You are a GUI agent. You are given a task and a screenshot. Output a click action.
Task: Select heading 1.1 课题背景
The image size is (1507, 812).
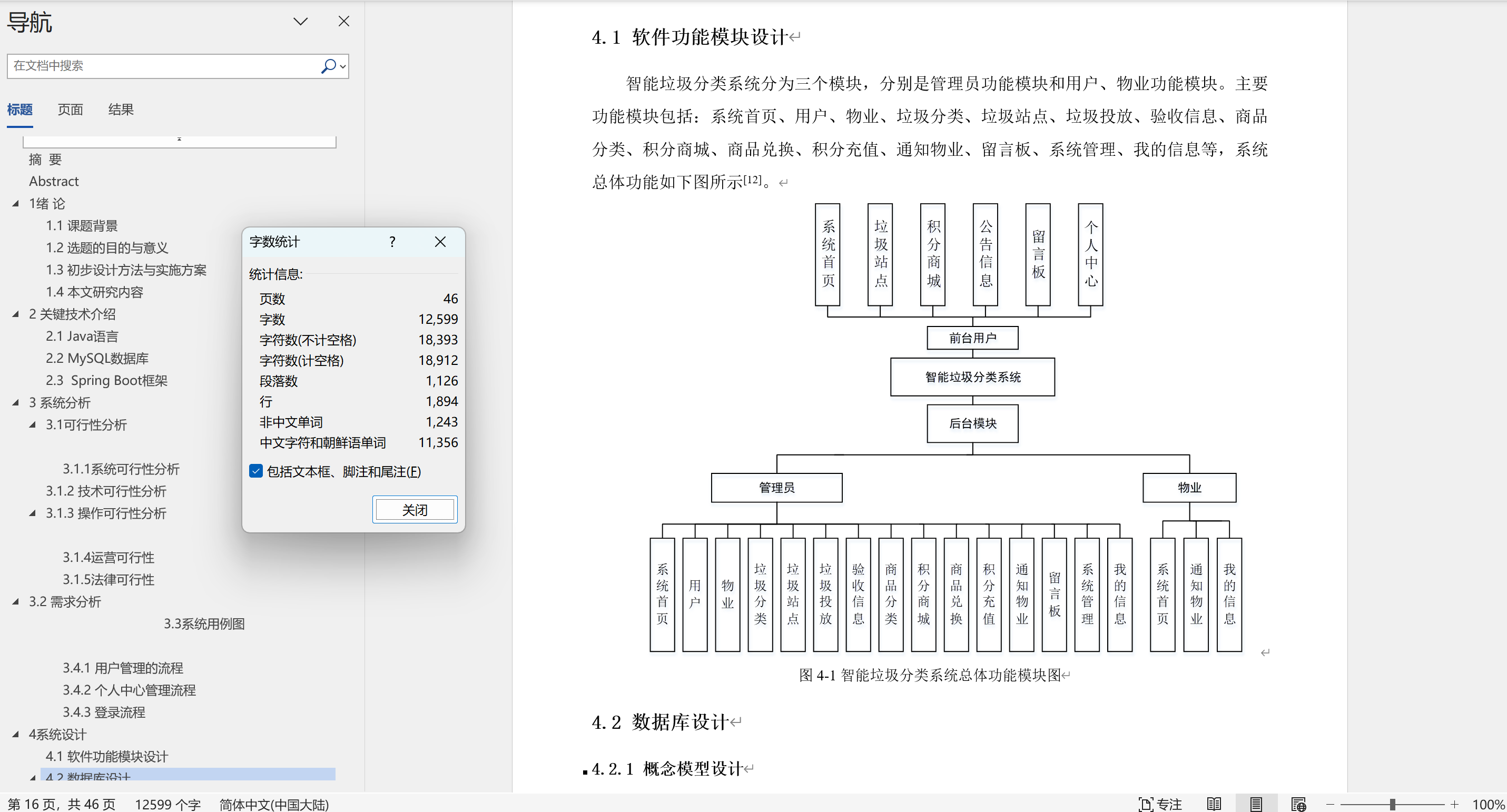click(82, 226)
